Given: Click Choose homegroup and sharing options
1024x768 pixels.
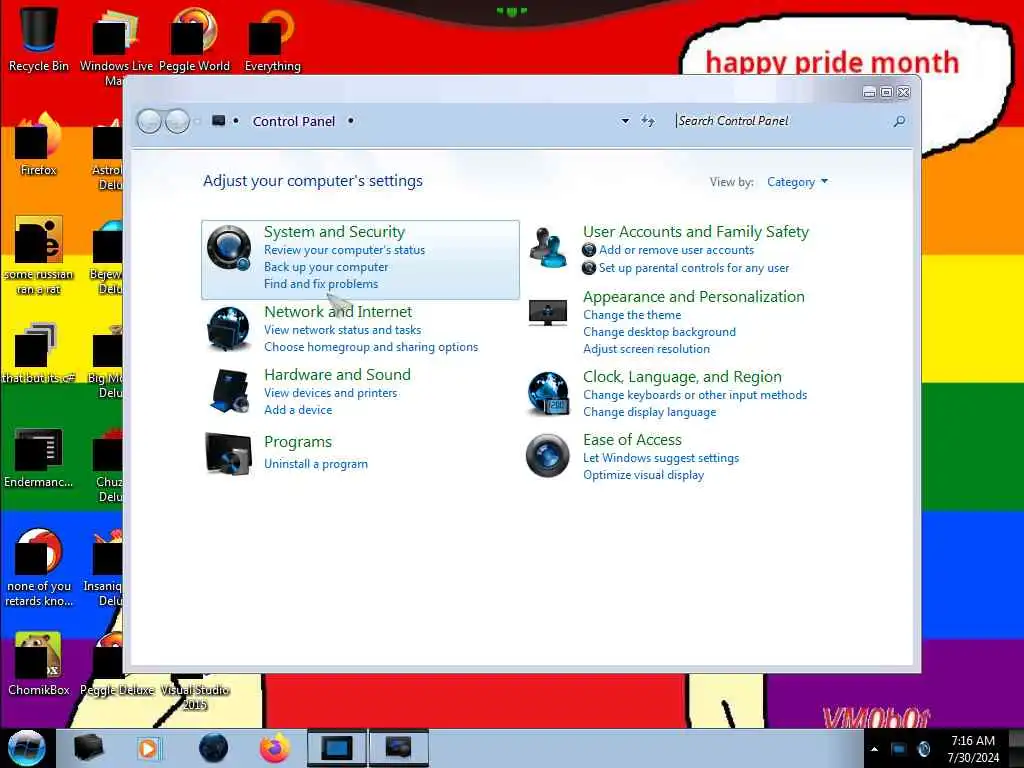Looking at the screenshot, I should [371, 347].
